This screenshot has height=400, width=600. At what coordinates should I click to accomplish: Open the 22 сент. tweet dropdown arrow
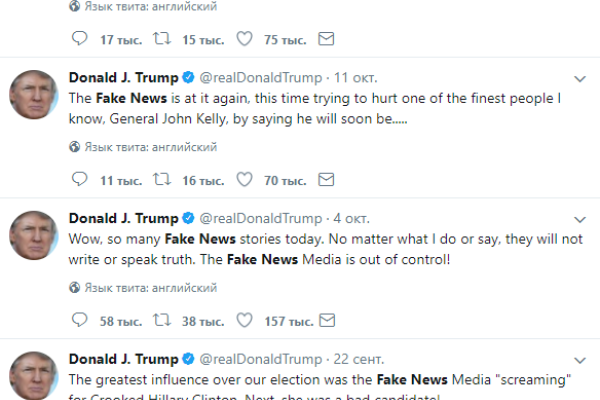579,358
